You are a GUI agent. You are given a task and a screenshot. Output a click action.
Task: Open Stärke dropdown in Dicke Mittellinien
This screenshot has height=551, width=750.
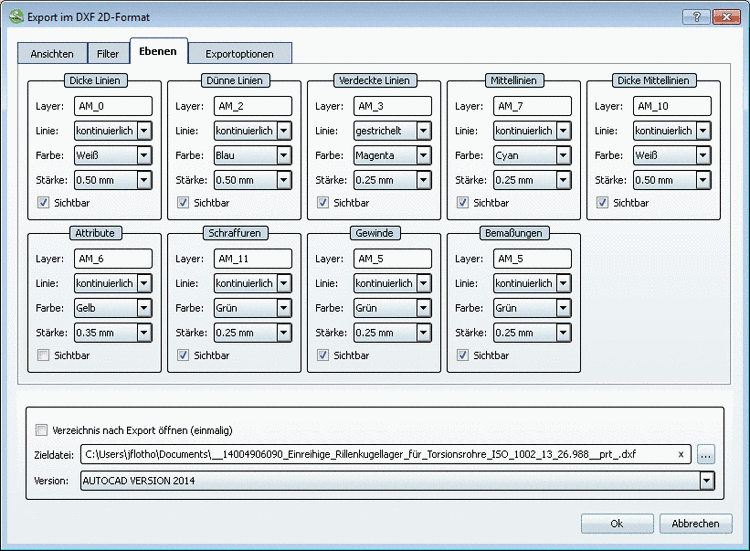click(x=672, y=180)
